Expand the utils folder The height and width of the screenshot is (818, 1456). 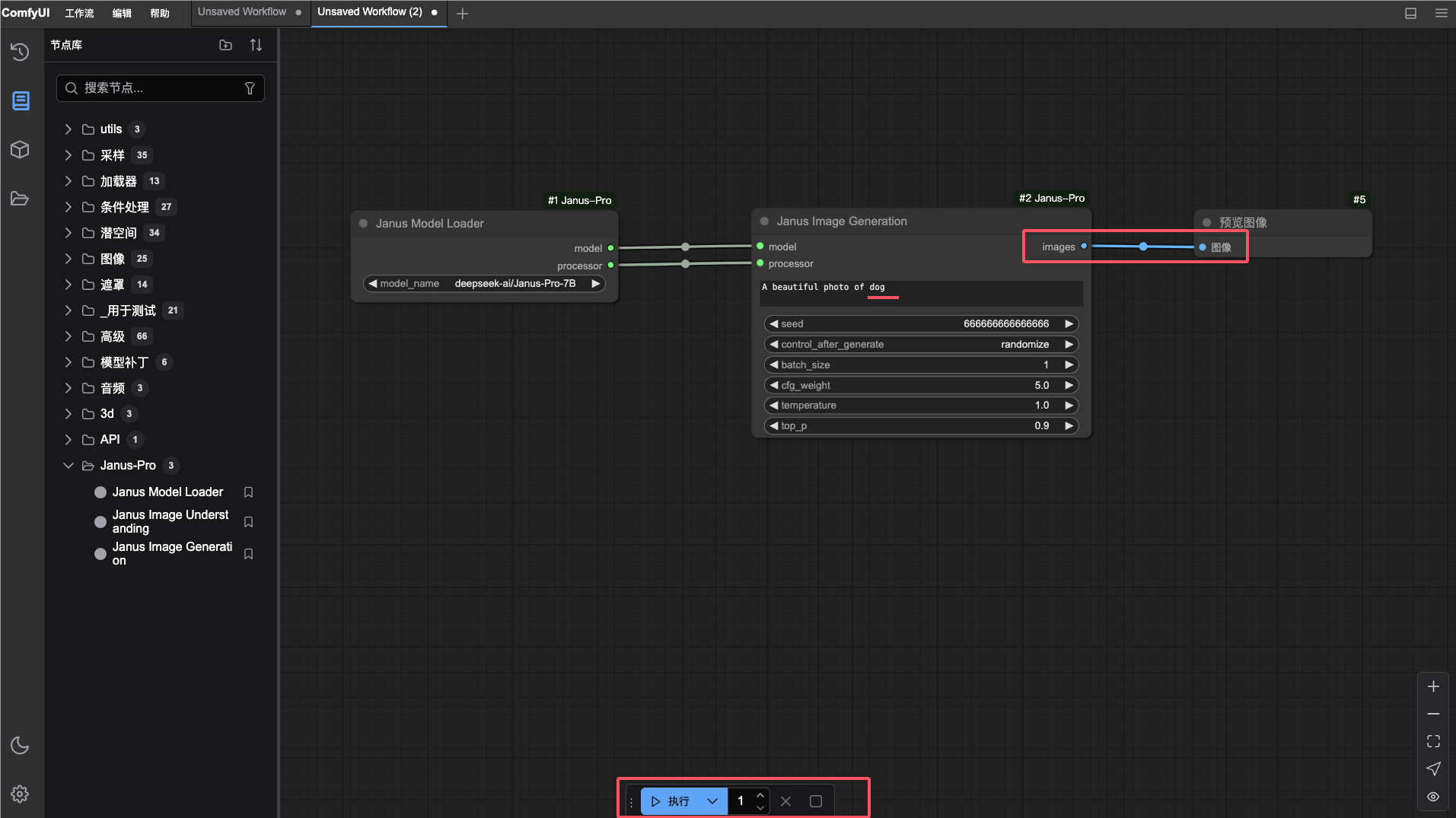pyautogui.click(x=68, y=129)
